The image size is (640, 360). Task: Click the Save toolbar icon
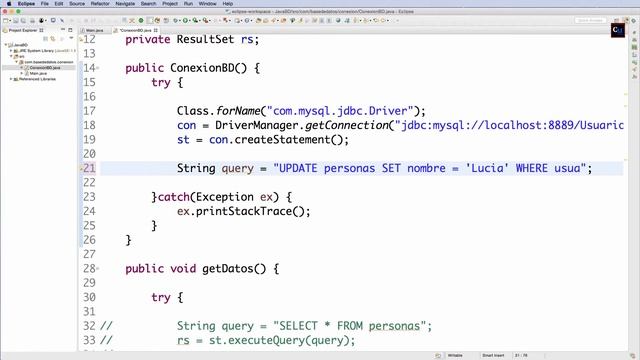click(x=16, y=20)
